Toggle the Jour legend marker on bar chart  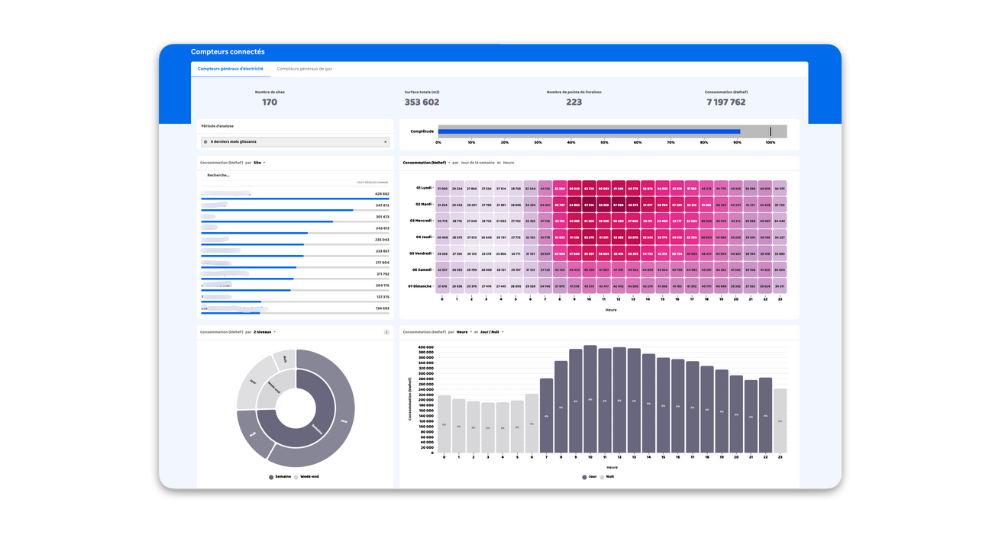(584, 477)
